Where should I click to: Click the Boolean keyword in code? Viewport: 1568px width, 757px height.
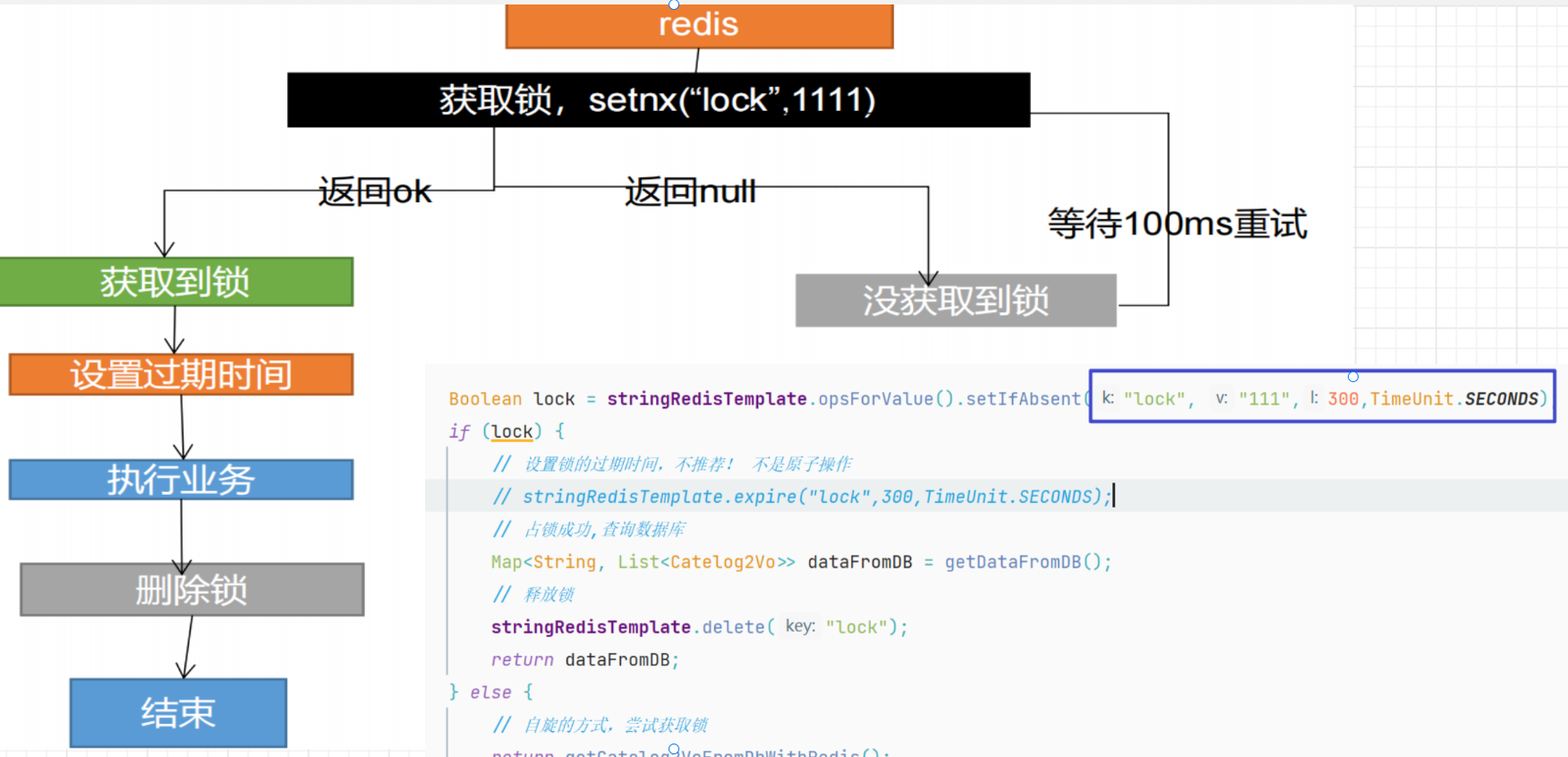point(485,399)
